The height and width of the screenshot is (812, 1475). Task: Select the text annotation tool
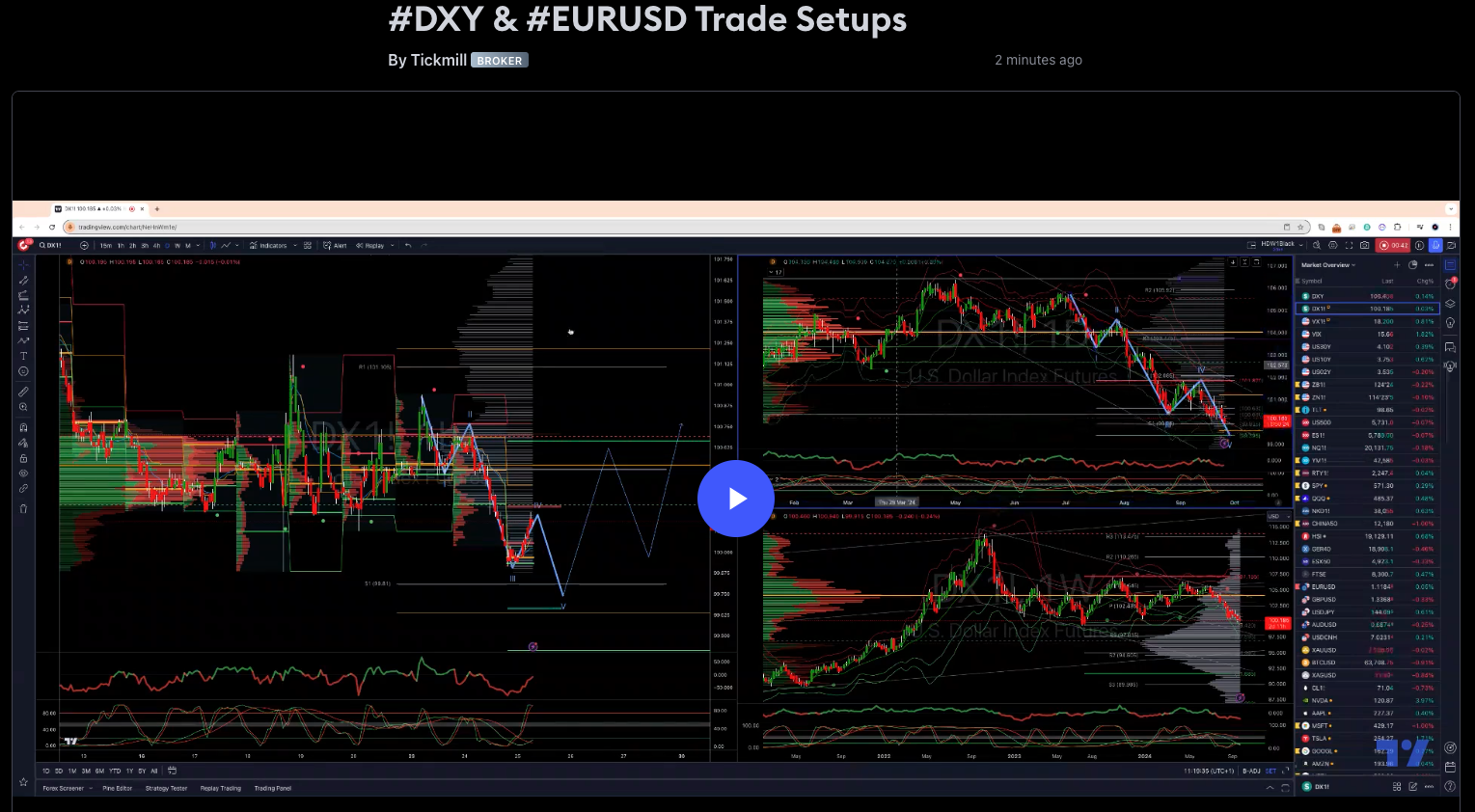tap(23, 356)
